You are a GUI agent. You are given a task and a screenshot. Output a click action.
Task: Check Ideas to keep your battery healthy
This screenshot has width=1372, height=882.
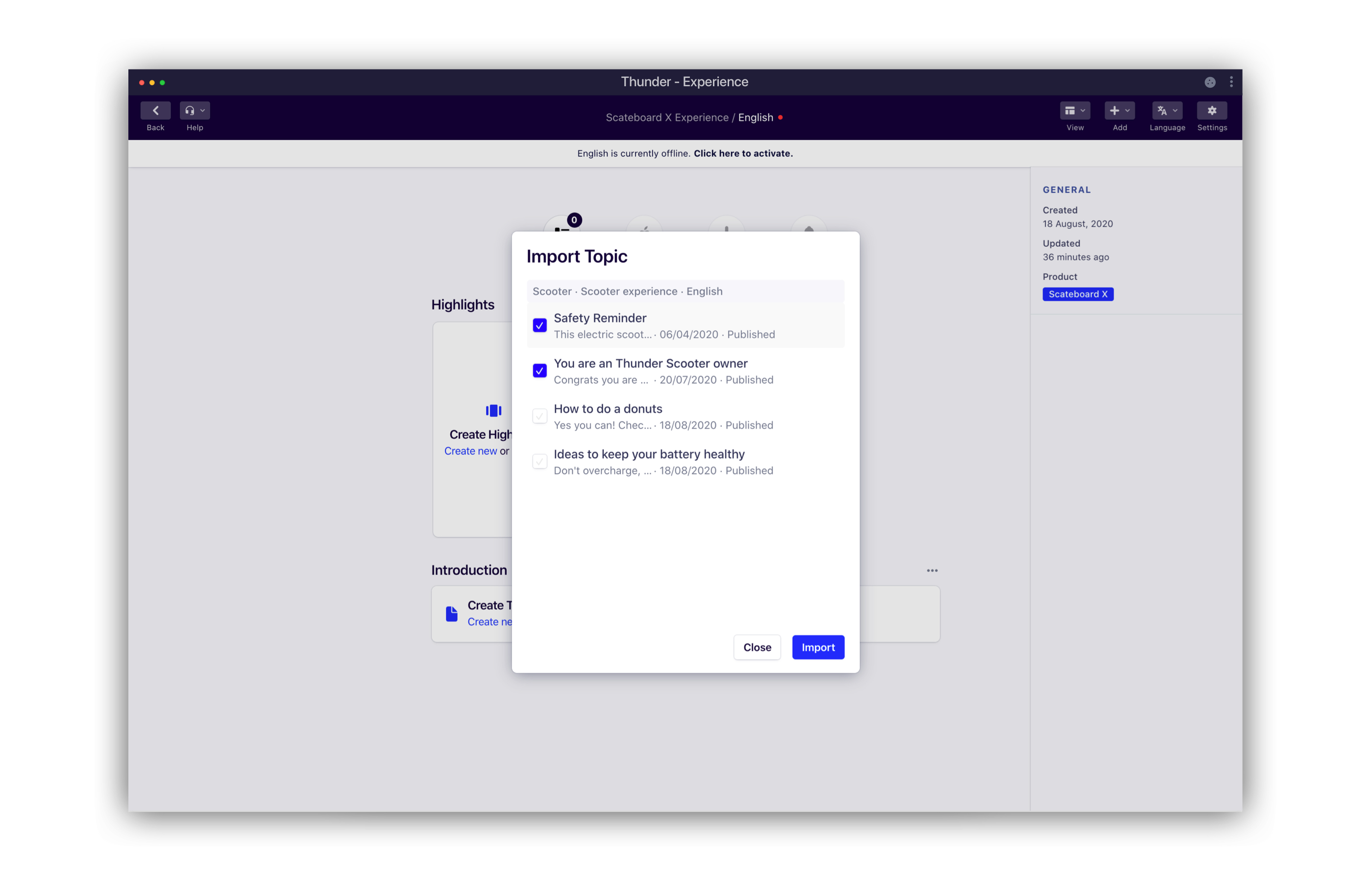point(539,461)
